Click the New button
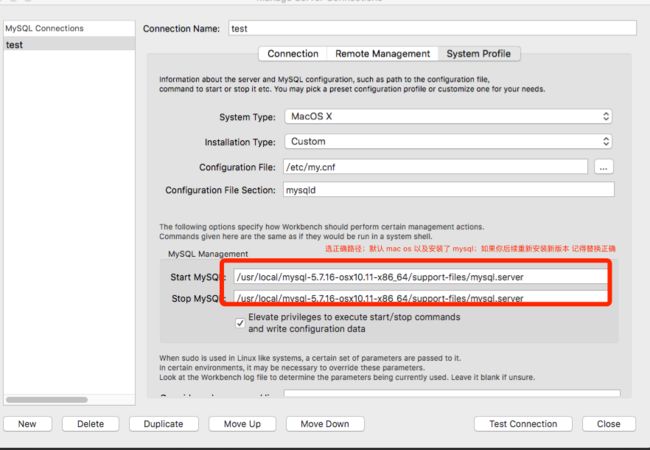Viewport: 650px width, 450px height. 27,424
